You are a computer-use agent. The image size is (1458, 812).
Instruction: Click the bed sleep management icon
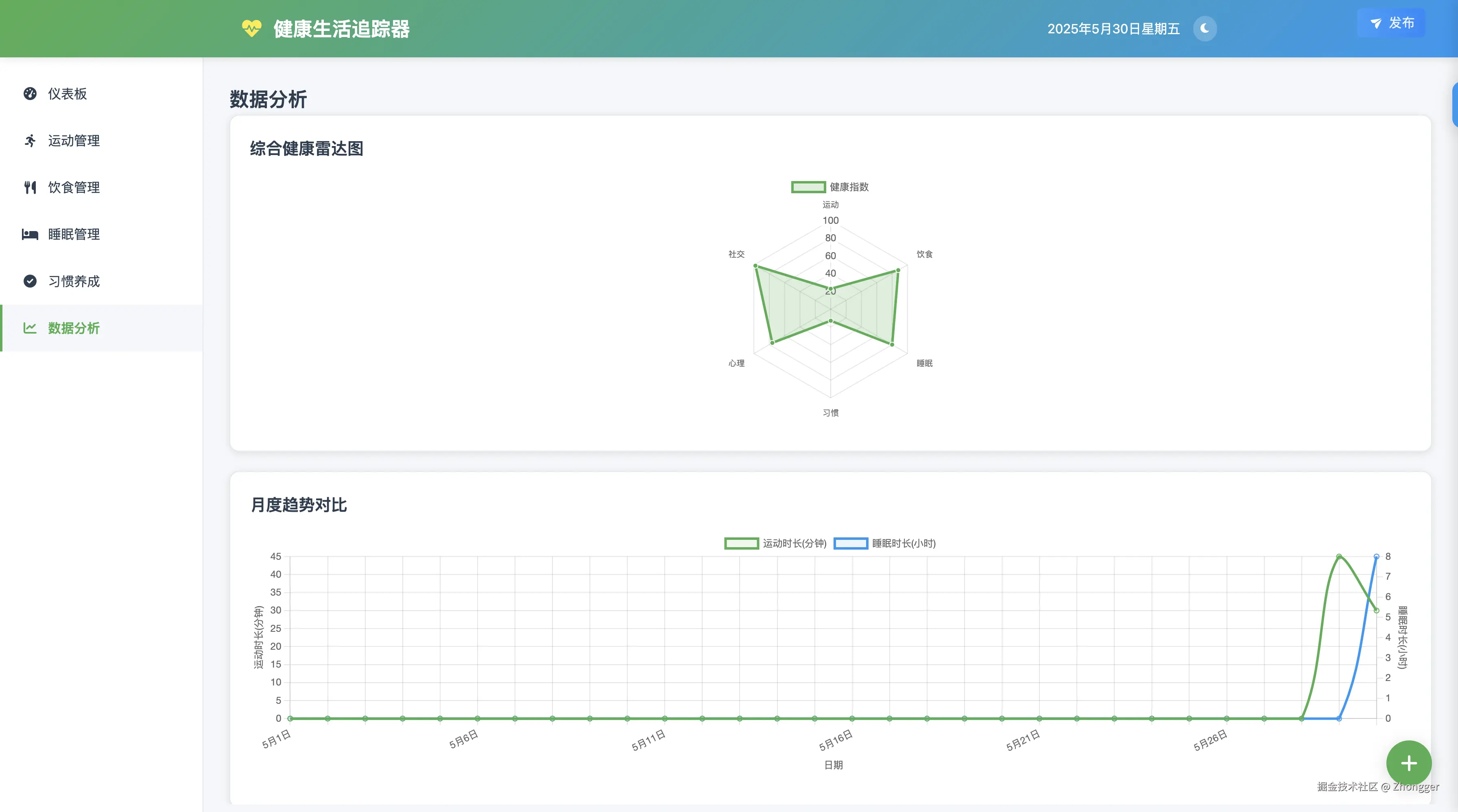[30, 234]
